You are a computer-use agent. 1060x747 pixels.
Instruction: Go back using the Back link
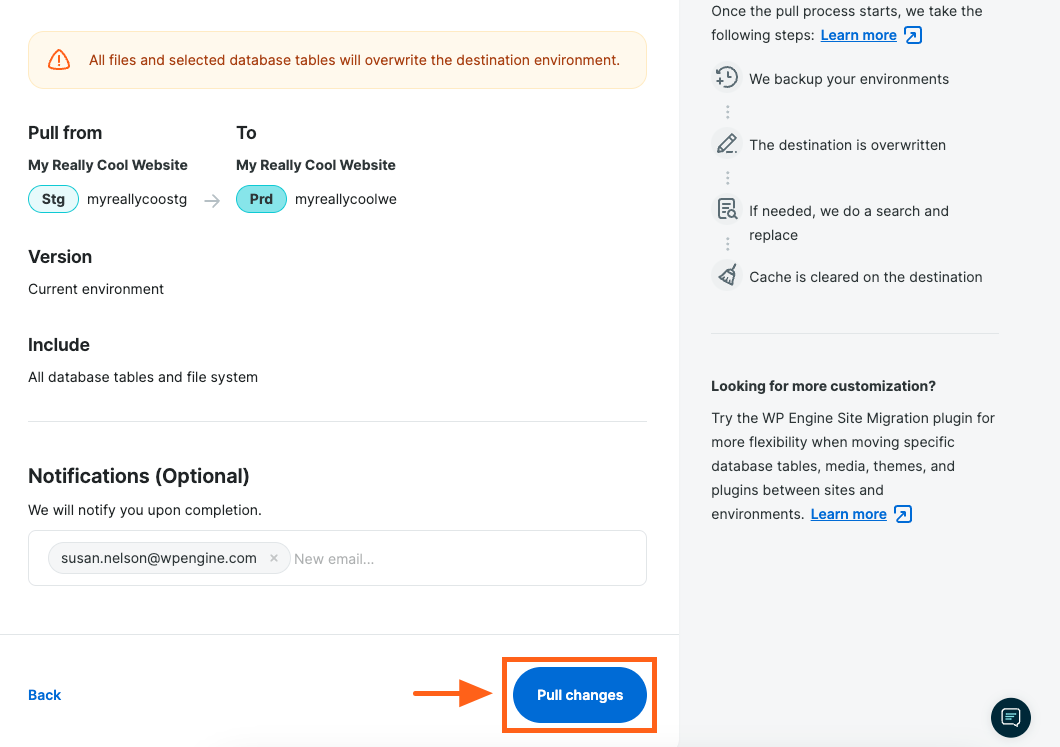tap(45, 695)
